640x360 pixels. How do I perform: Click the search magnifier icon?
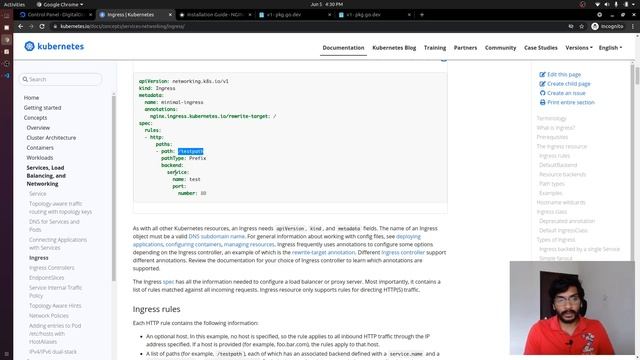click(x=25, y=79)
